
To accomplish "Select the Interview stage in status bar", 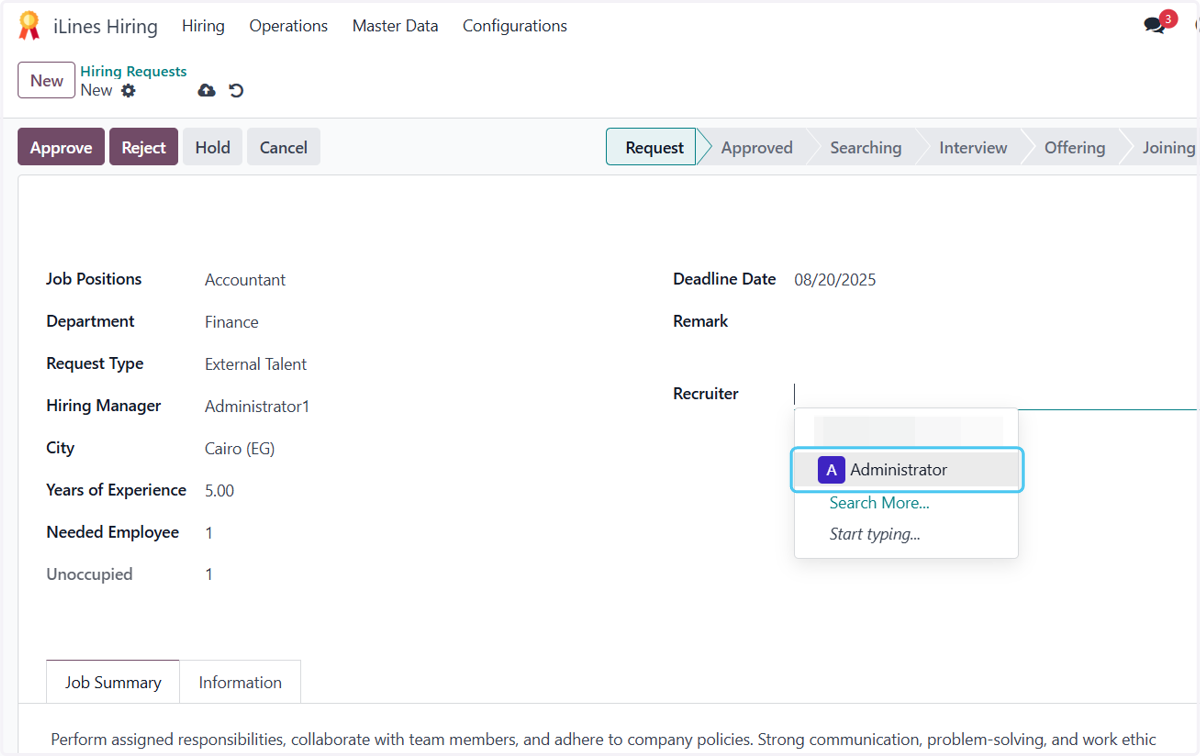I will click(x=973, y=147).
